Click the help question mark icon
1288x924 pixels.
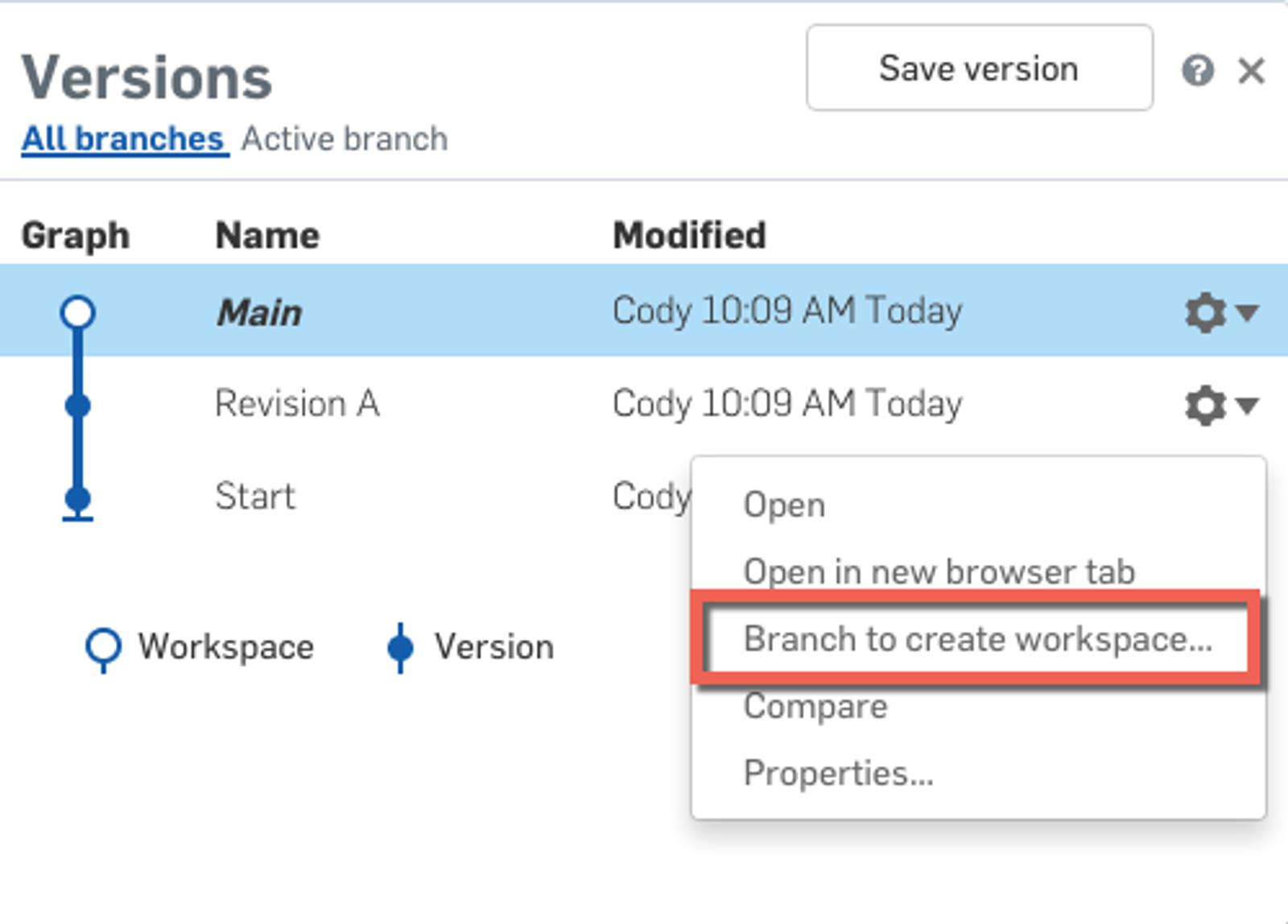(x=1197, y=71)
